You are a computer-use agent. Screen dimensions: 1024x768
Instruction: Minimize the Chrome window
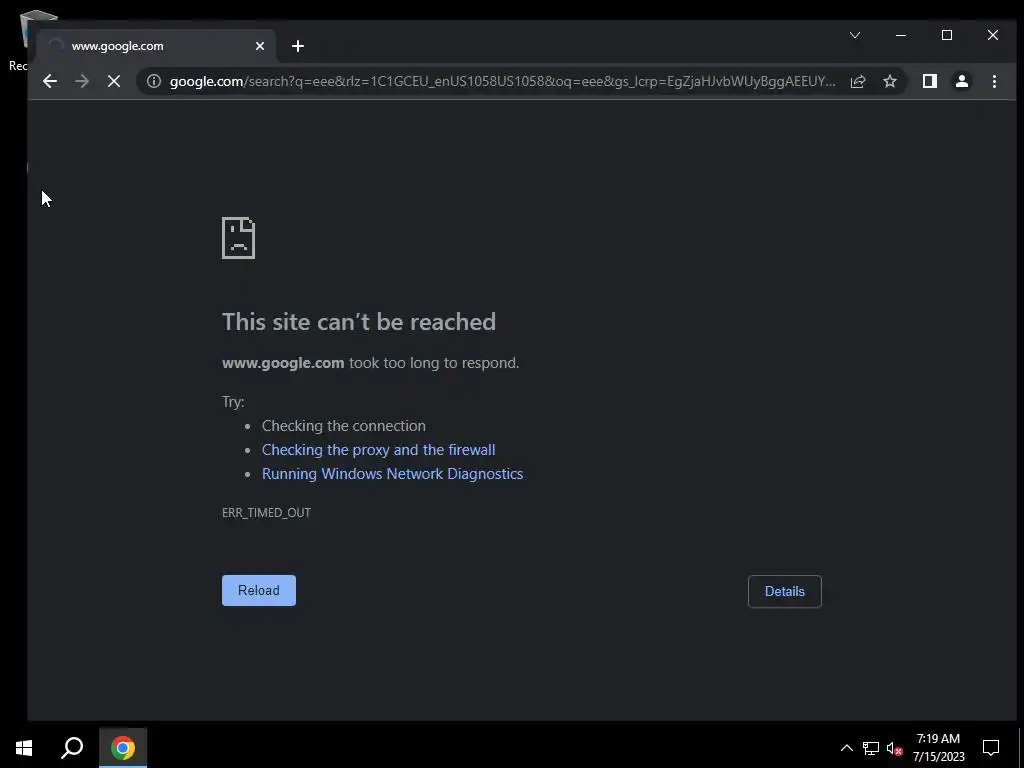(x=901, y=35)
